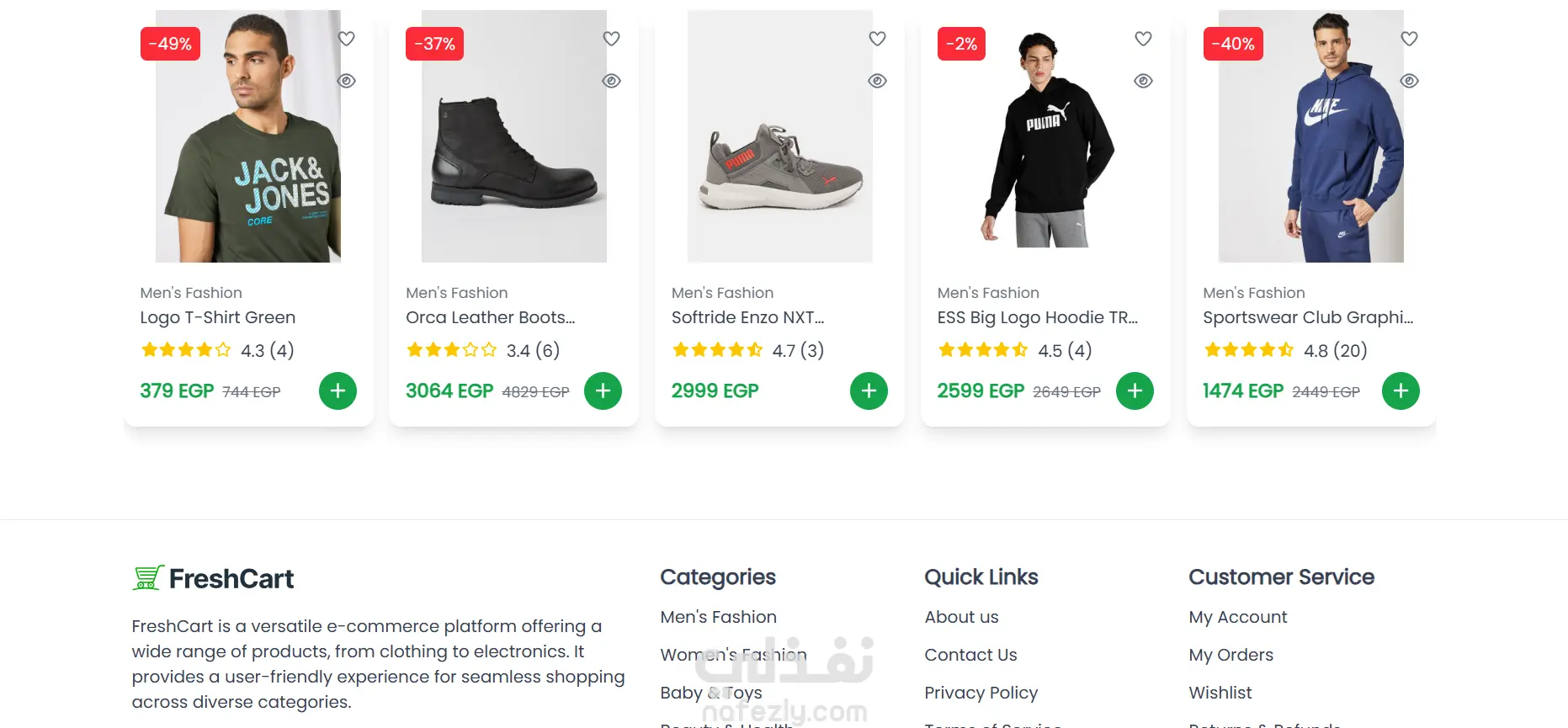Wishlist the Softride Enzo NXT sneakers

(877, 39)
